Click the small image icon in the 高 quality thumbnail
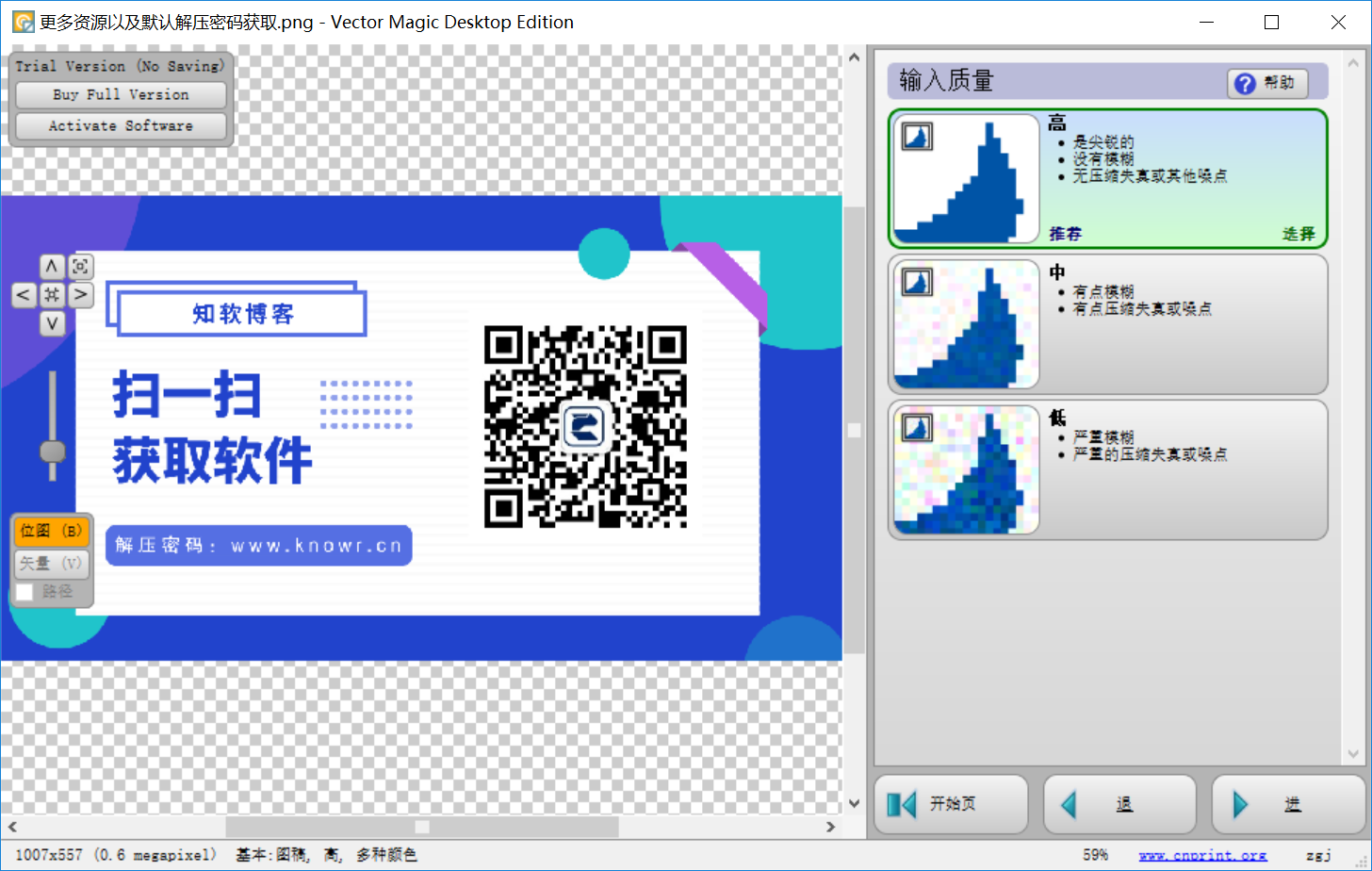Image resolution: width=1372 pixels, height=871 pixels. point(917,137)
